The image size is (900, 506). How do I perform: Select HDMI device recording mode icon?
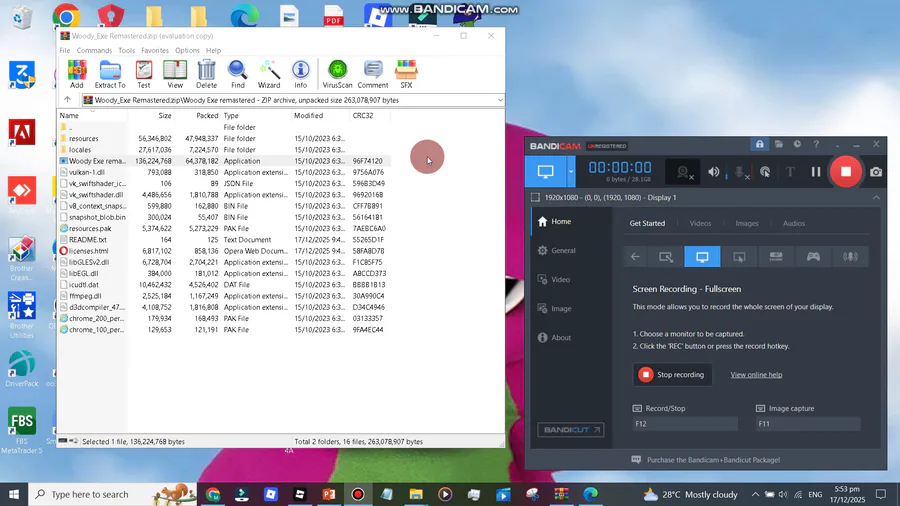coord(776,256)
